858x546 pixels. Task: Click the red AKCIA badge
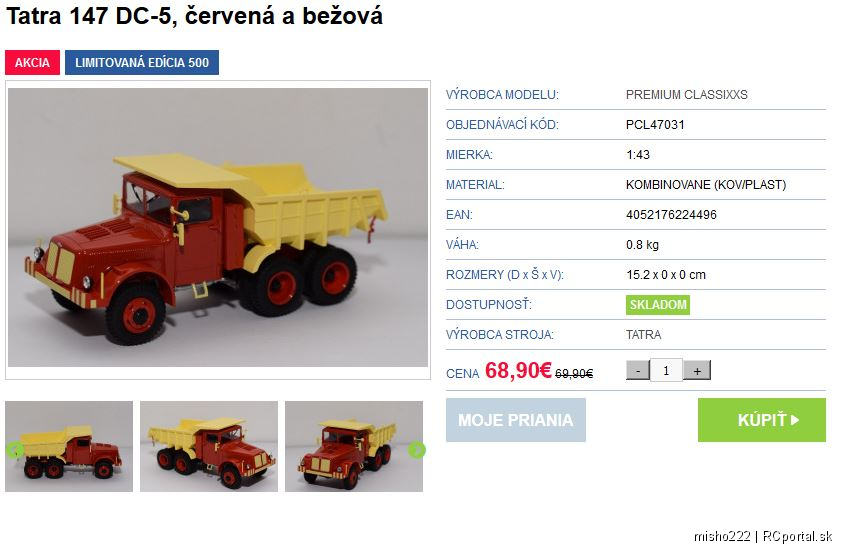click(32, 62)
